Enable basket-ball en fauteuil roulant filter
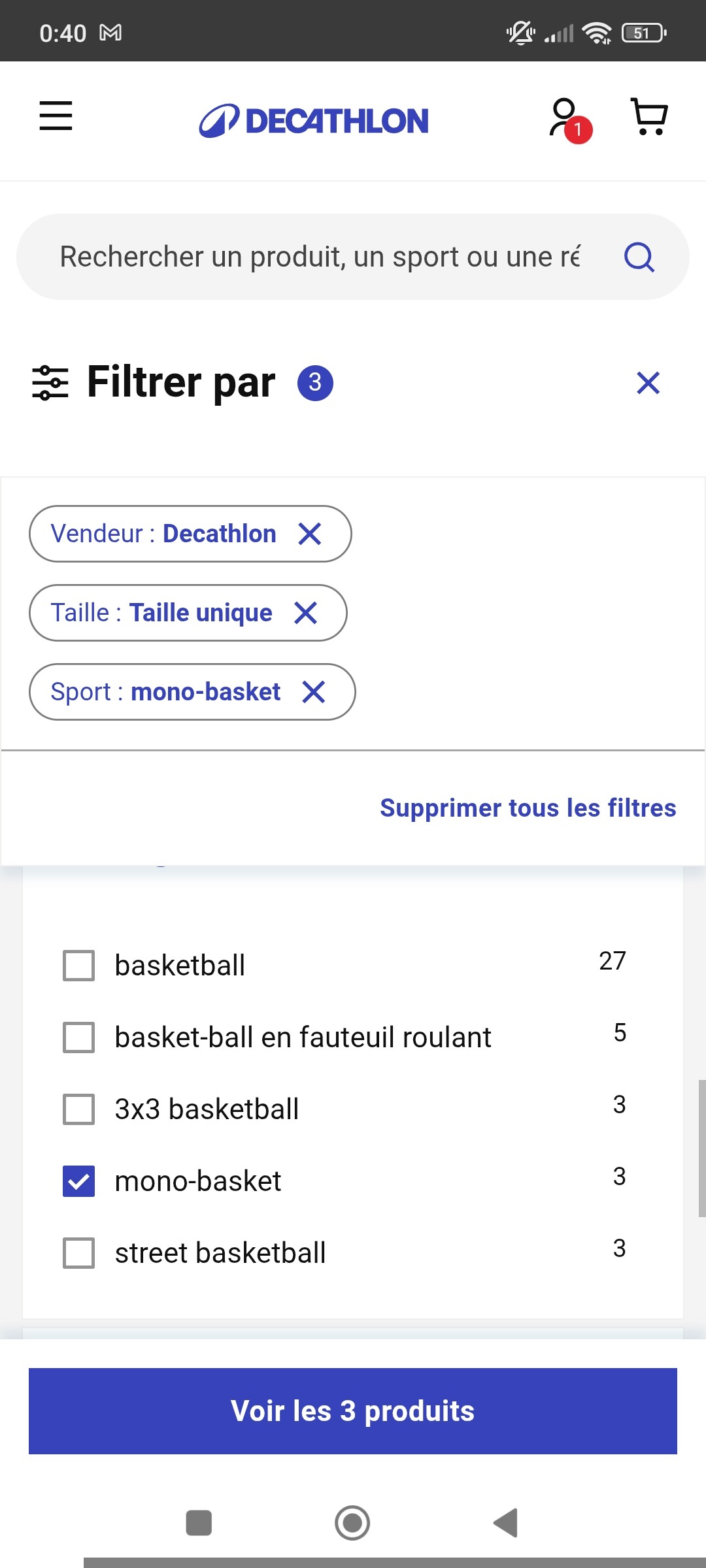Viewport: 706px width, 1568px height. click(78, 1037)
